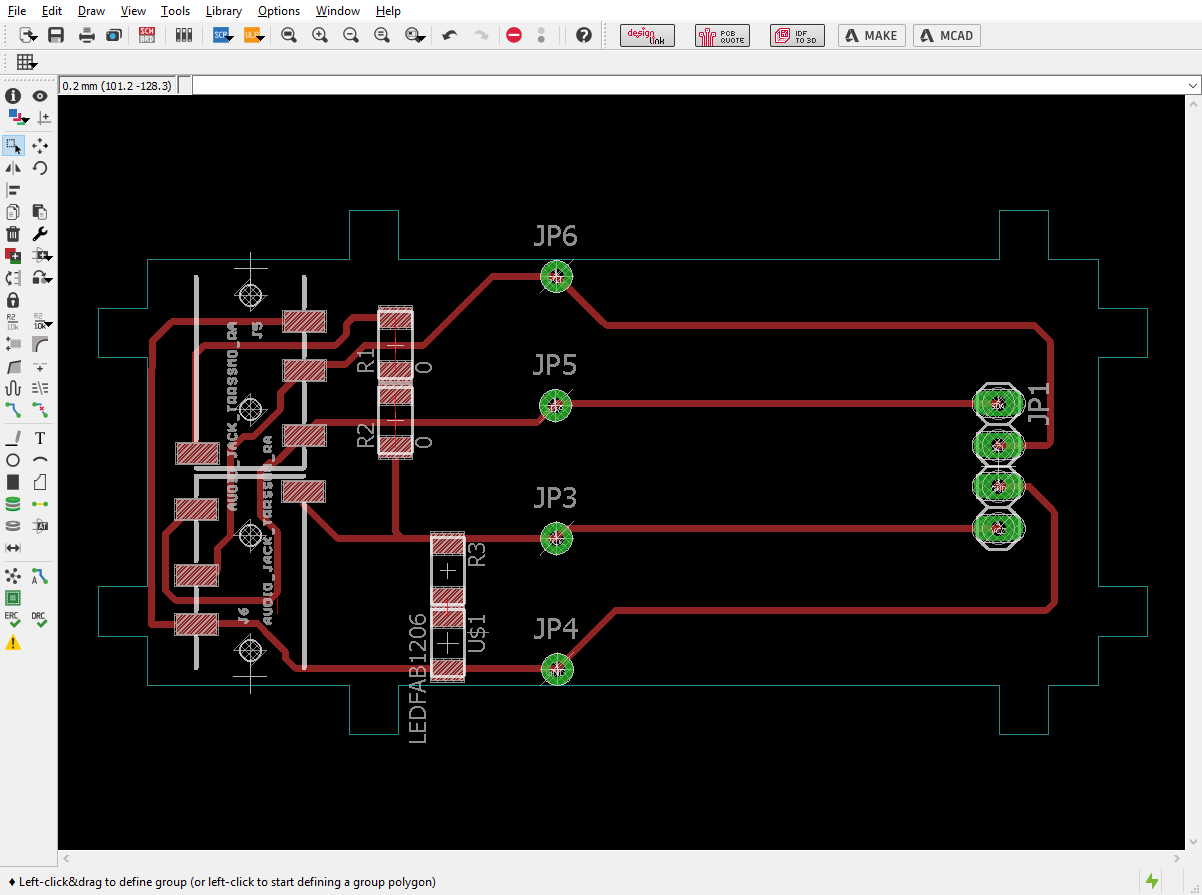Screen dimensions: 1202x895
Task: Click the MAKE button
Action: 871,35
